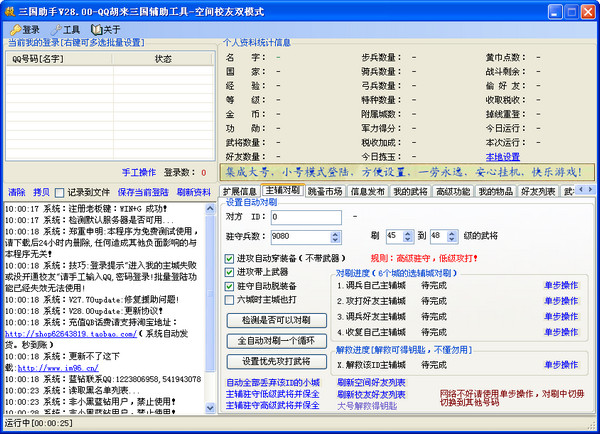Click 主辅驻守高级武将并保全 link
Viewport: 600px width, 434px height.
tap(273, 405)
